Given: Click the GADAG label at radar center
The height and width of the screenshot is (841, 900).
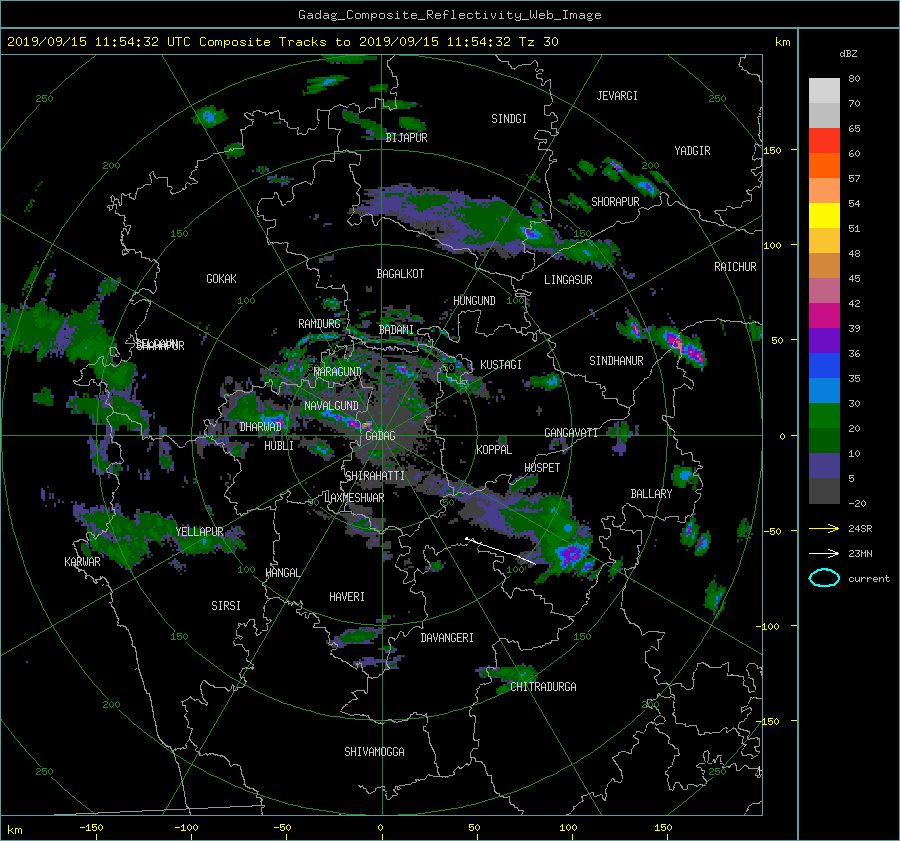Looking at the screenshot, I should [381, 436].
